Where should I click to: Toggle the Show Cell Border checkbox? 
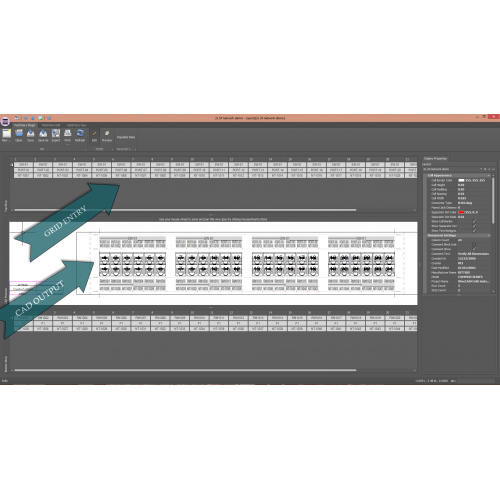(474, 221)
